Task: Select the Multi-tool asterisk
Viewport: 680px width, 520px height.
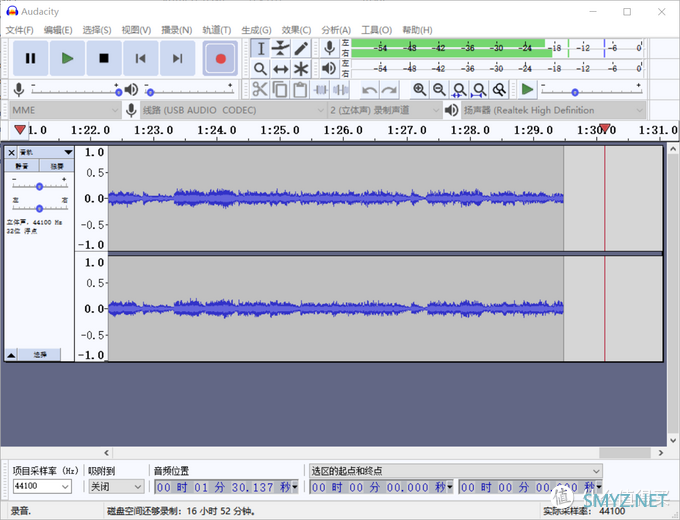Action: point(301,69)
